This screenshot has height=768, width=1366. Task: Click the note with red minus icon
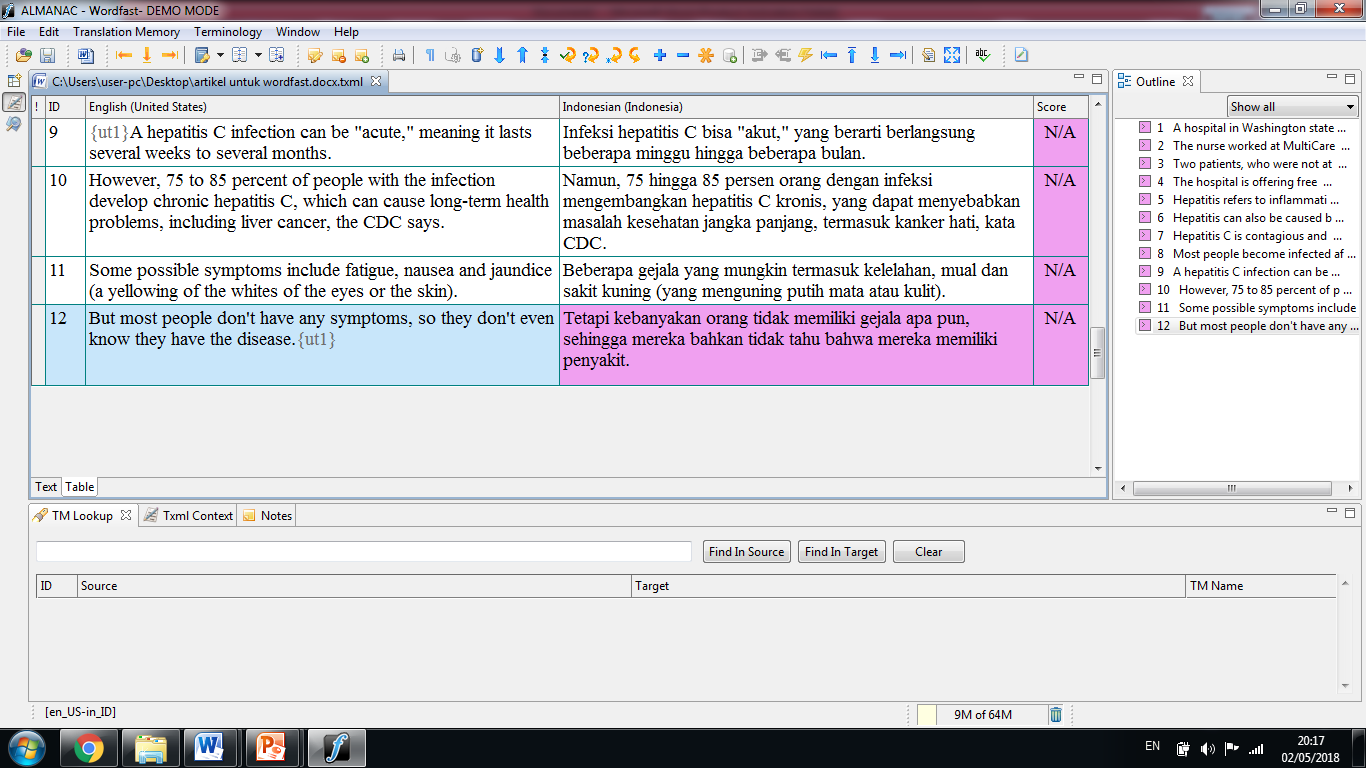pyautogui.click(x=339, y=56)
